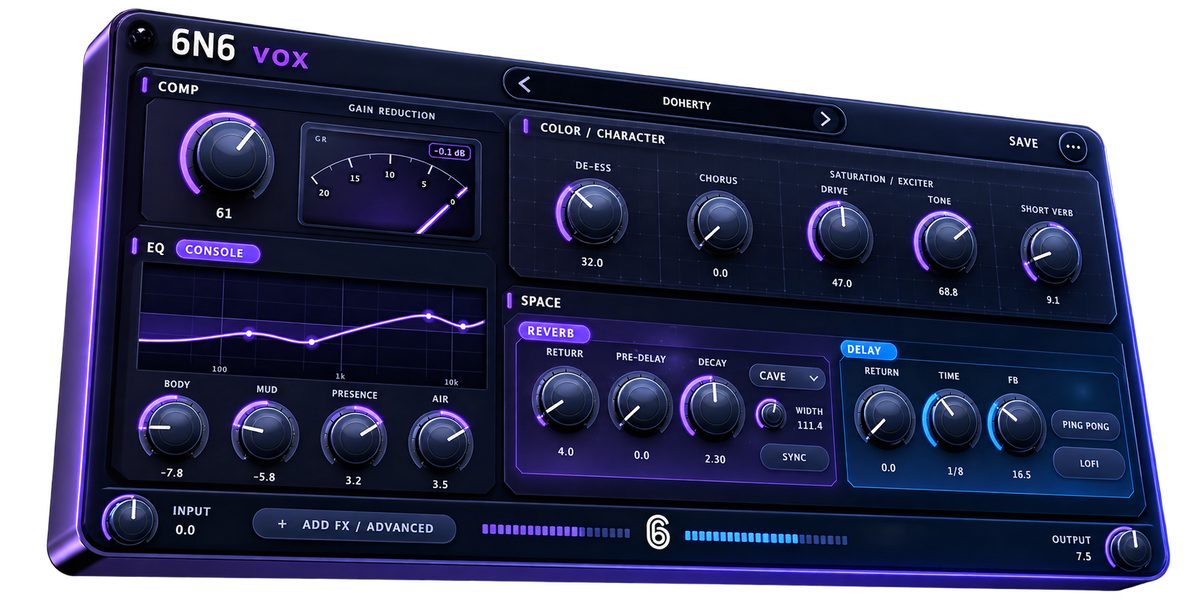This screenshot has height=600, width=1200.
Task: Click the COMP value 61
Action: click(x=224, y=213)
